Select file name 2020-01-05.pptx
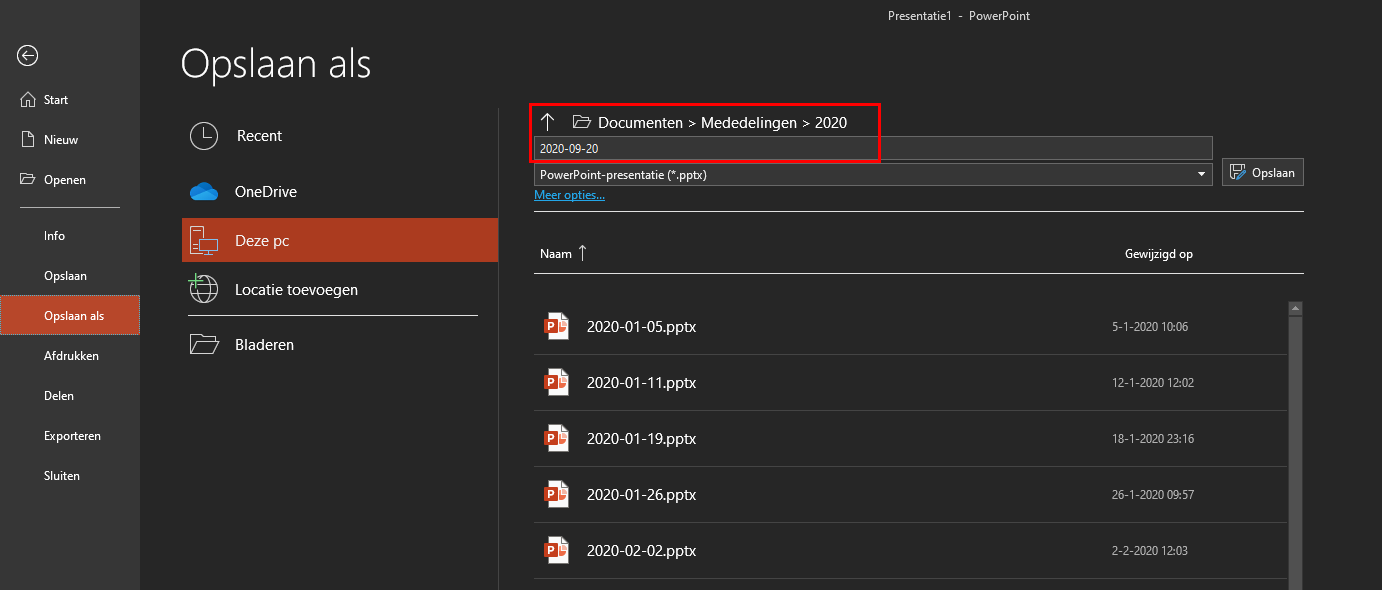 641,327
